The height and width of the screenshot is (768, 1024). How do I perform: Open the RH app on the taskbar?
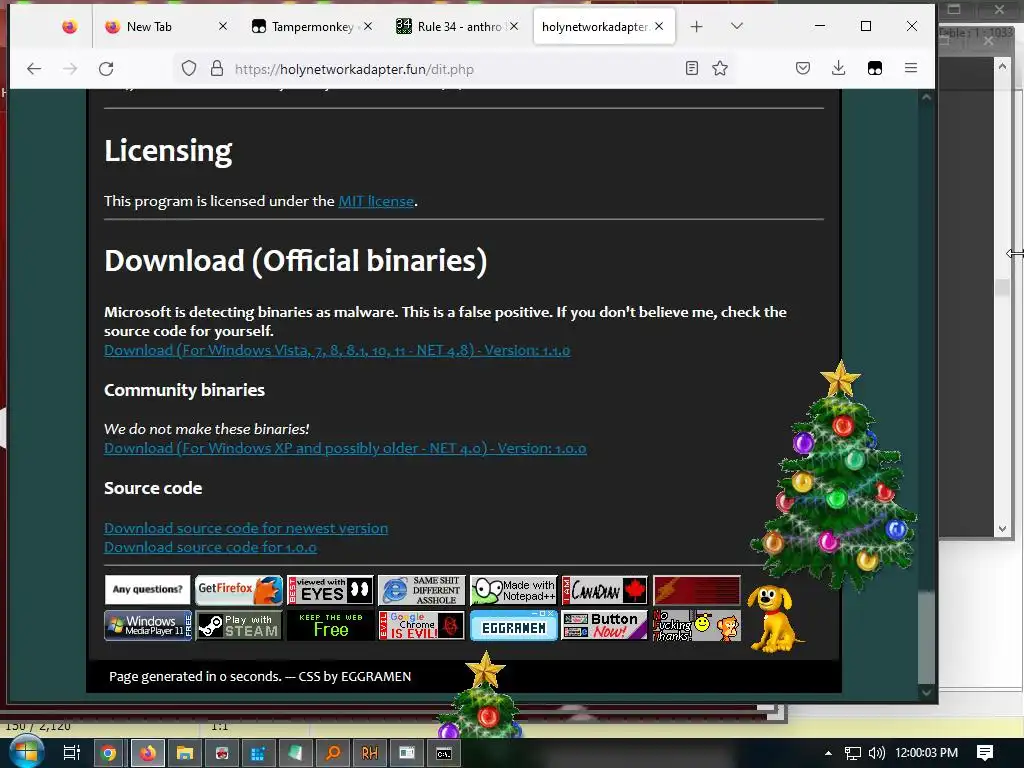coord(370,753)
